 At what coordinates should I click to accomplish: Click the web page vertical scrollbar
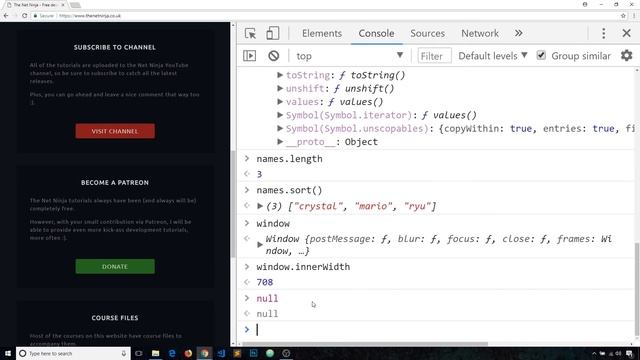[x=233, y=204]
